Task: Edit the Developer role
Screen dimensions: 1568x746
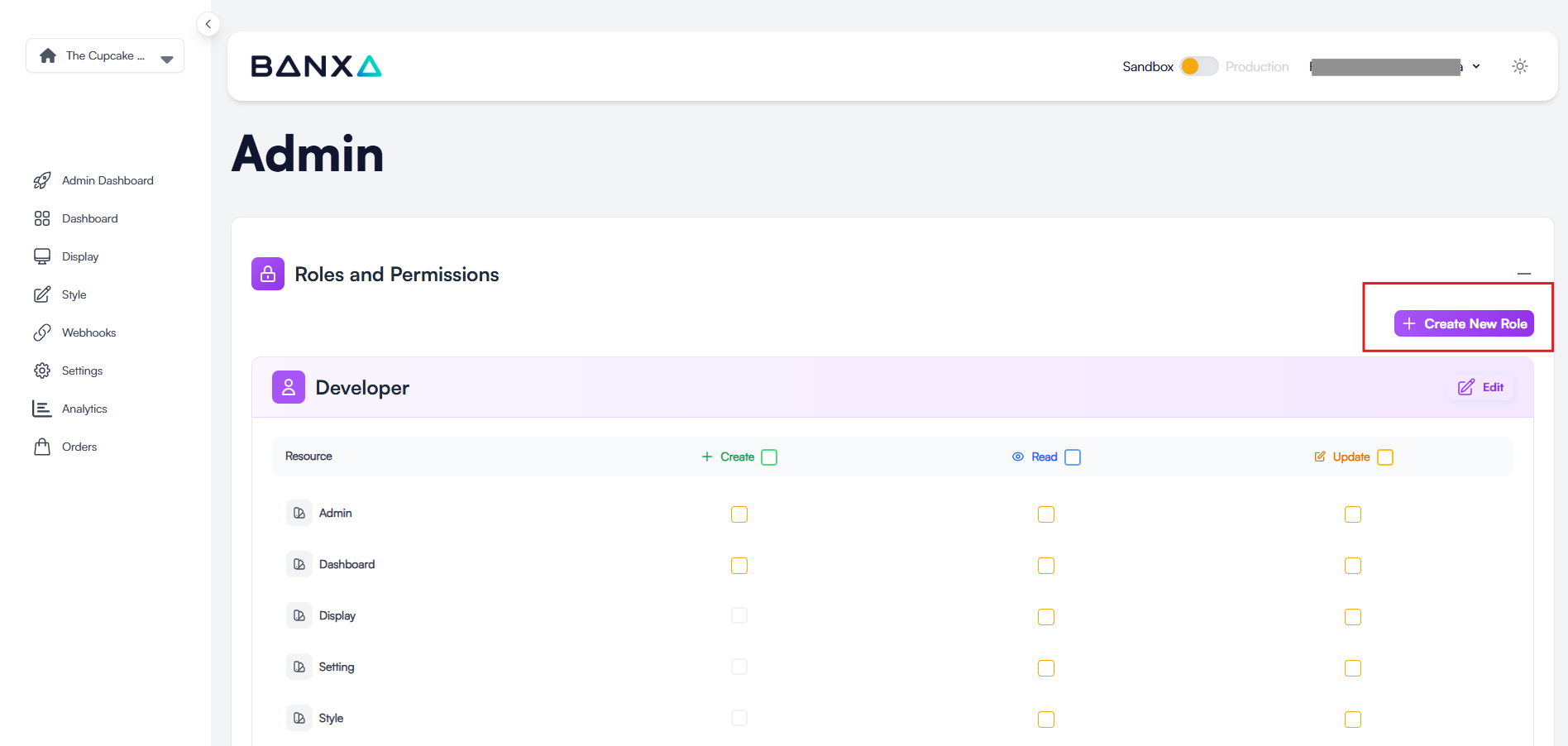Action: 1481,387
